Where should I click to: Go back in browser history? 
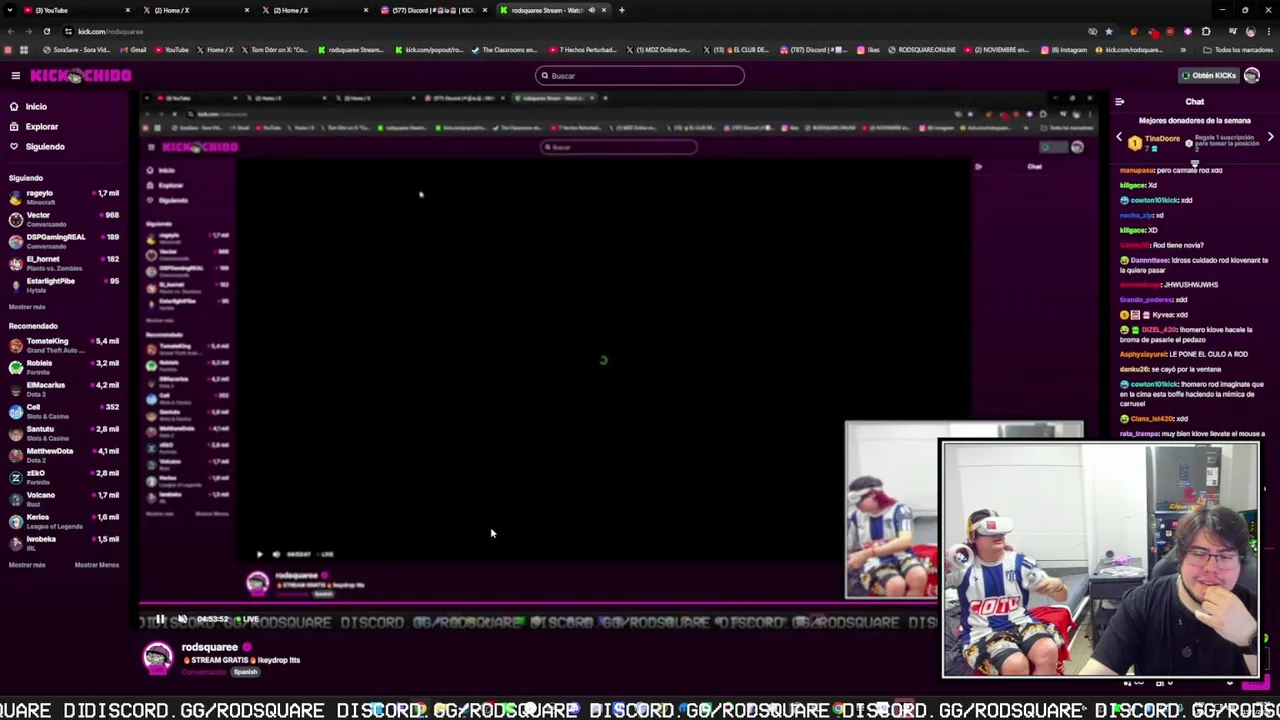pos(10,31)
